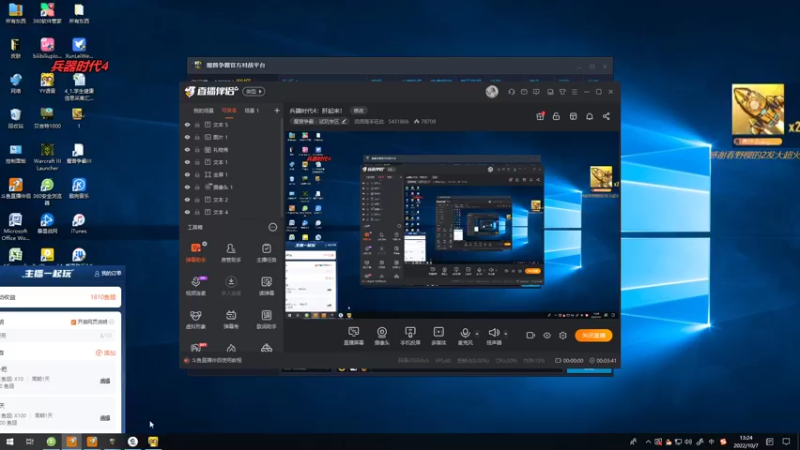Viewport: 800px width, 450px height.
Task: Toggle visibility of 摄像头 1 source
Action: [187, 187]
